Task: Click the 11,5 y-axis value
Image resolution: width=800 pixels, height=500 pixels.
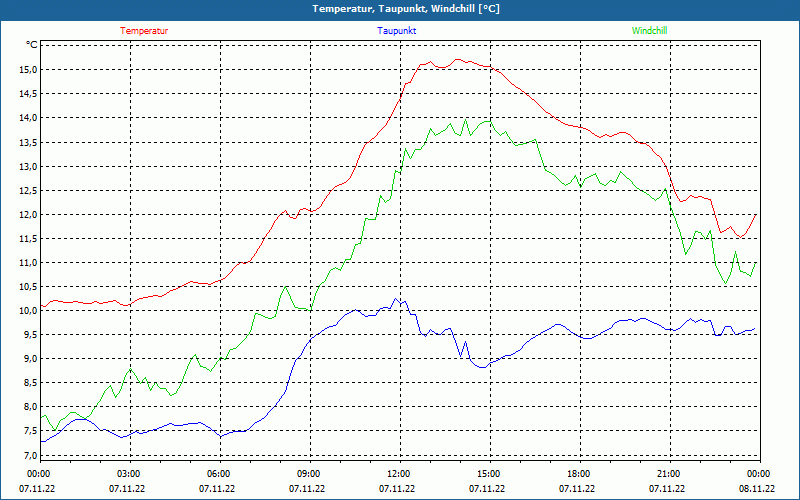Action: click(x=28, y=238)
